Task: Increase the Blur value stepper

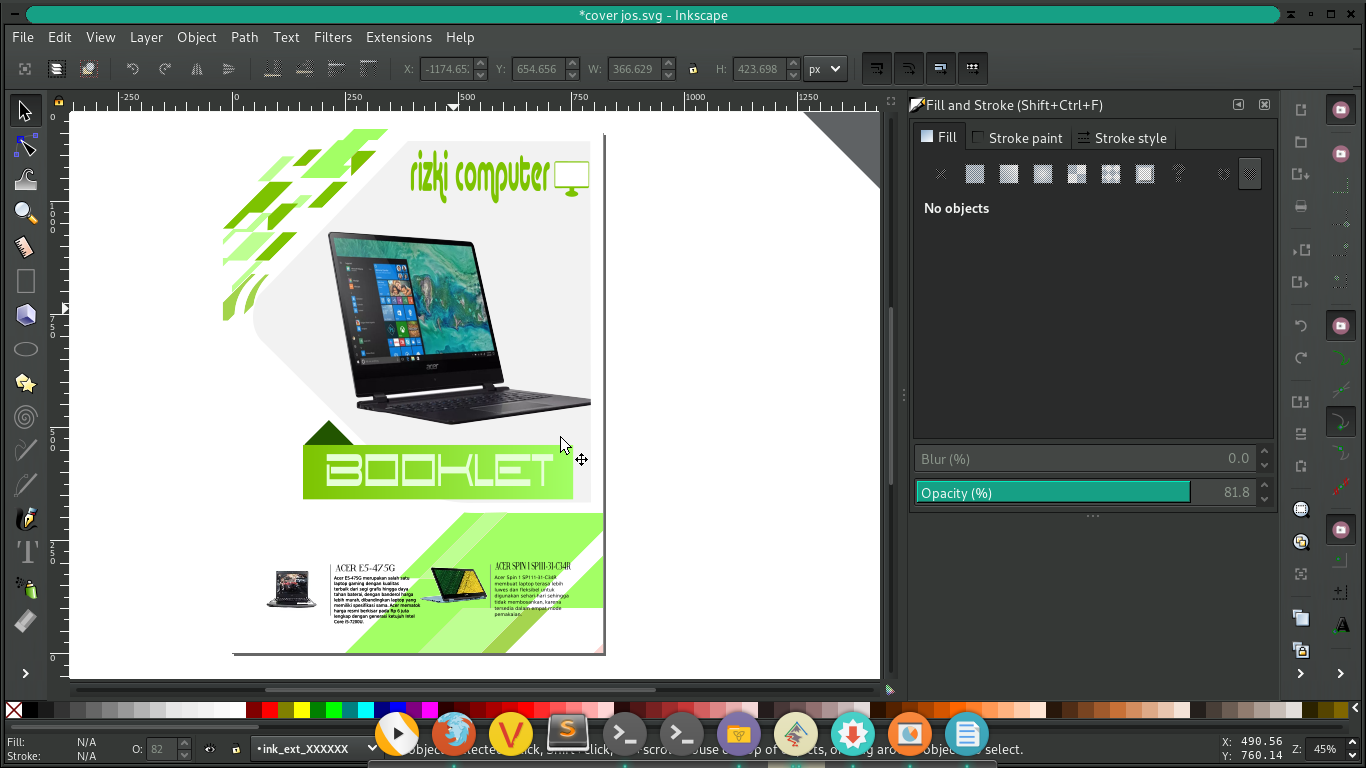Action: 1264,453
